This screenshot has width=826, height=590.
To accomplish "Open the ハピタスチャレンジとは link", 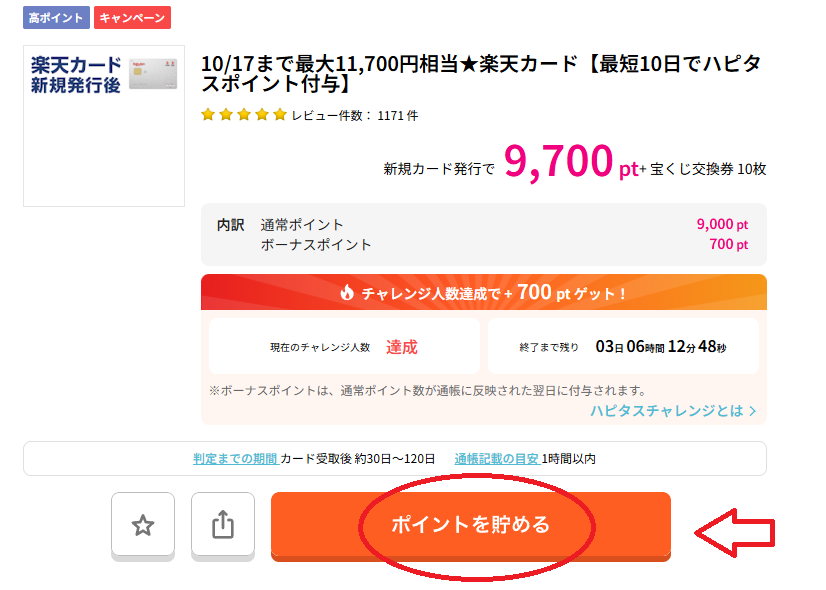I will pos(666,410).
